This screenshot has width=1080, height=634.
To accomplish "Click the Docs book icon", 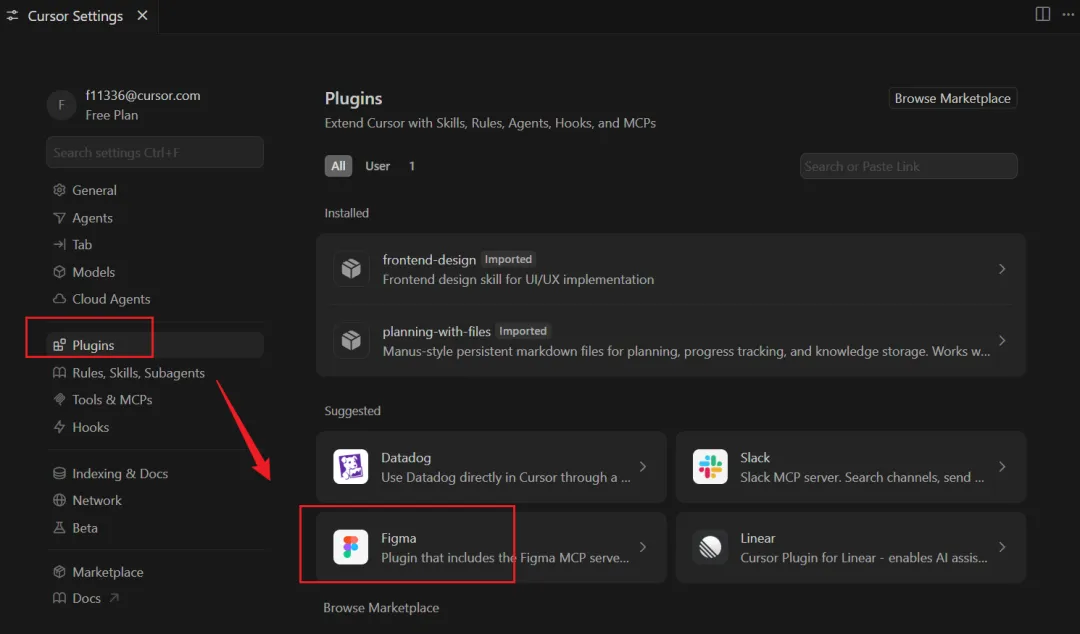I will pos(59,597).
